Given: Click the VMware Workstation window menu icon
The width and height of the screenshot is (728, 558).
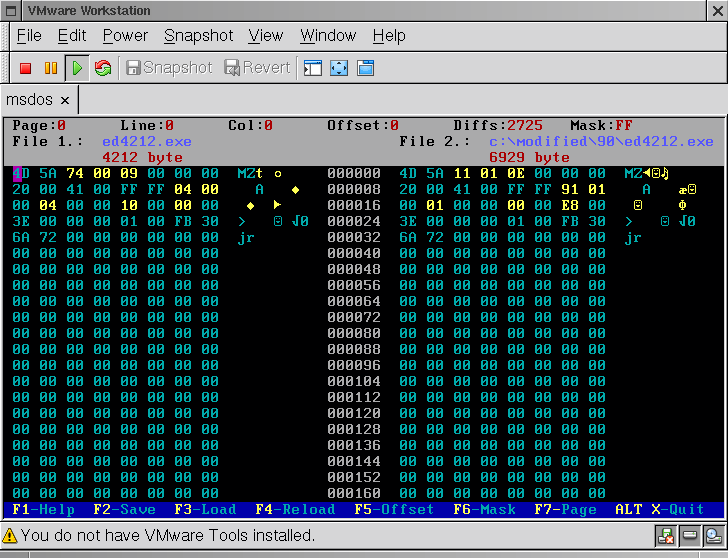Looking at the screenshot, I should point(12,11).
